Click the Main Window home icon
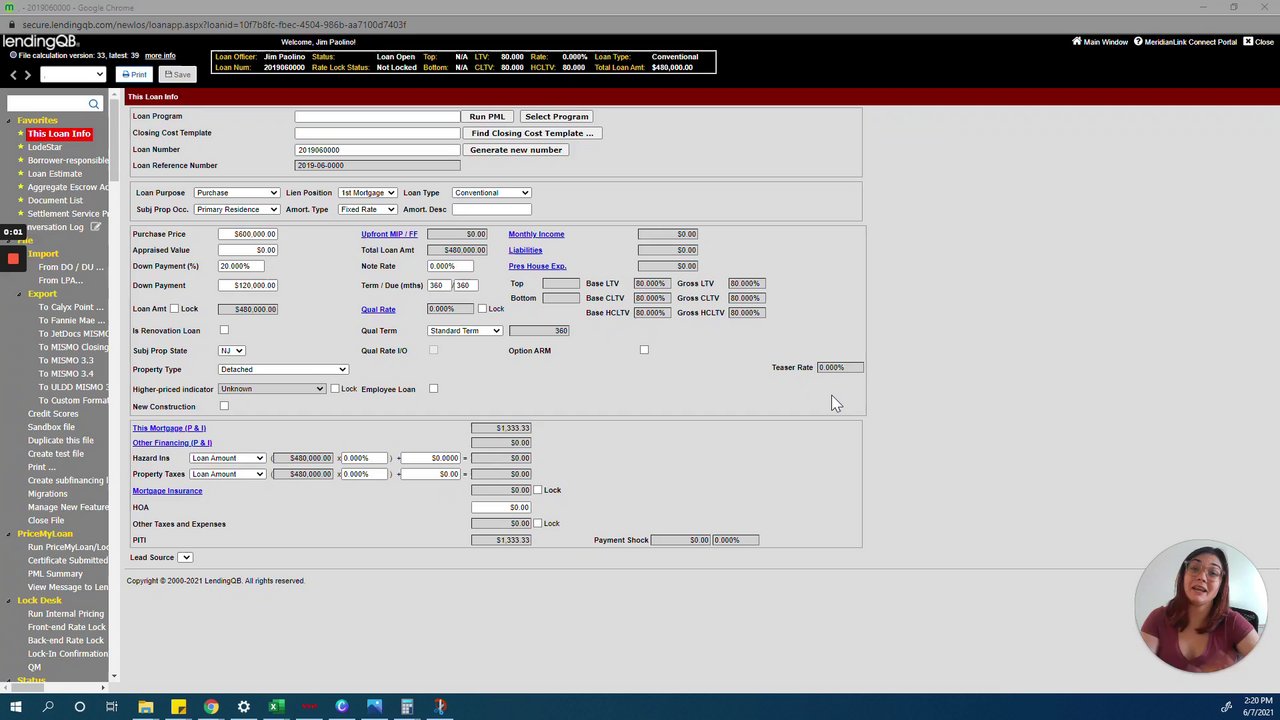 [x=1077, y=42]
